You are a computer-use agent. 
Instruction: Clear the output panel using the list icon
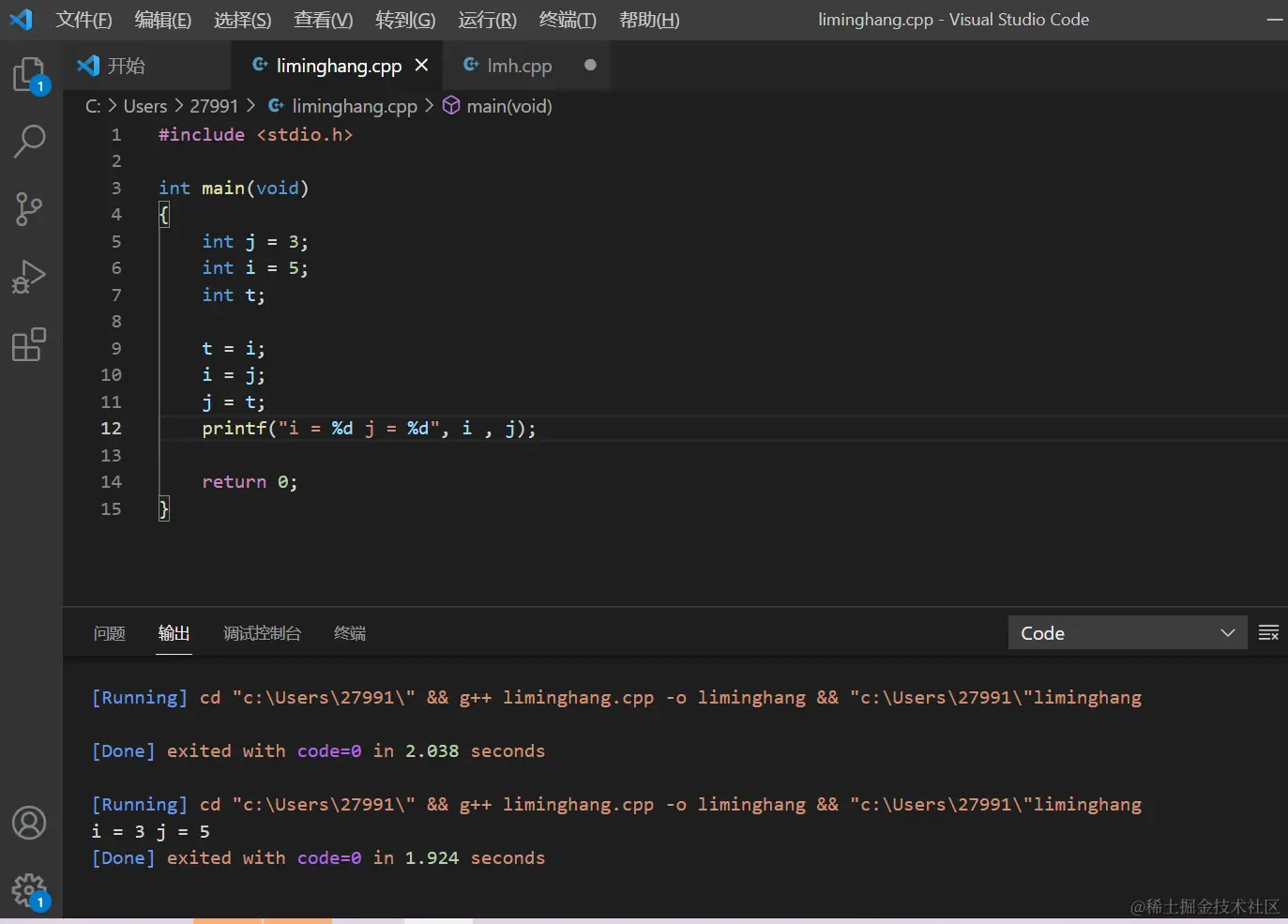point(1268,633)
